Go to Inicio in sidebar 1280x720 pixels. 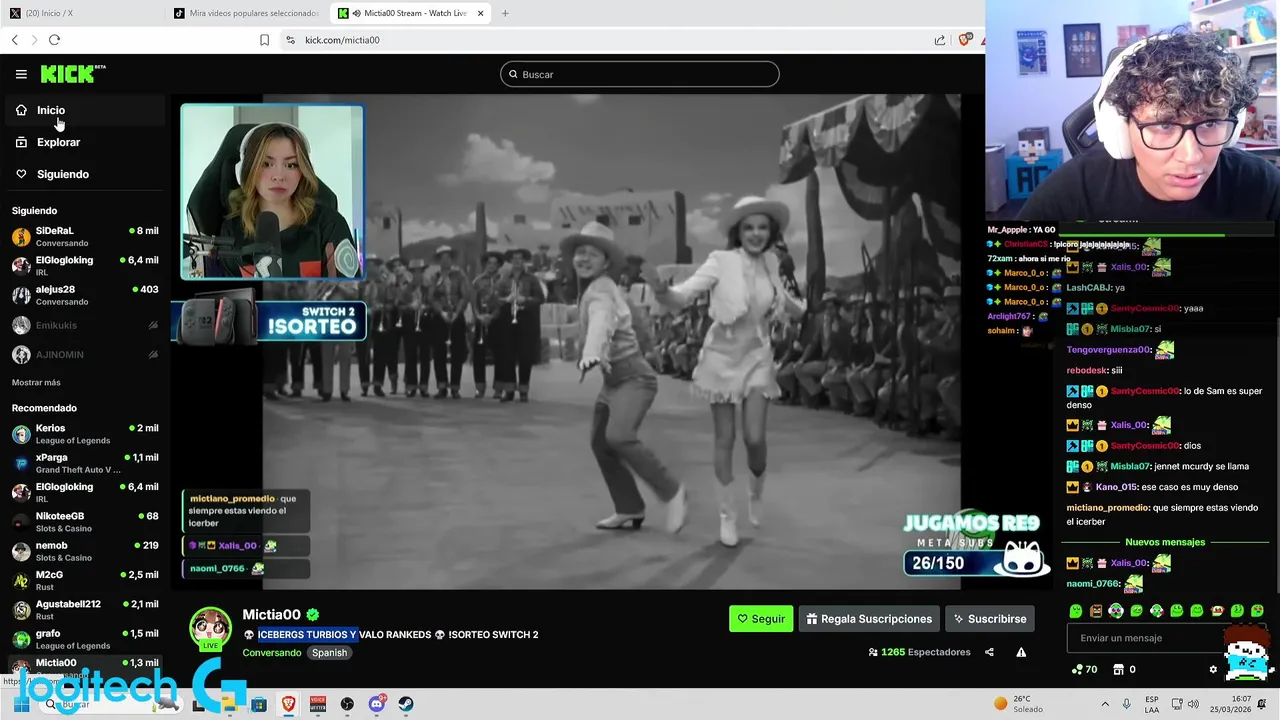84,110
